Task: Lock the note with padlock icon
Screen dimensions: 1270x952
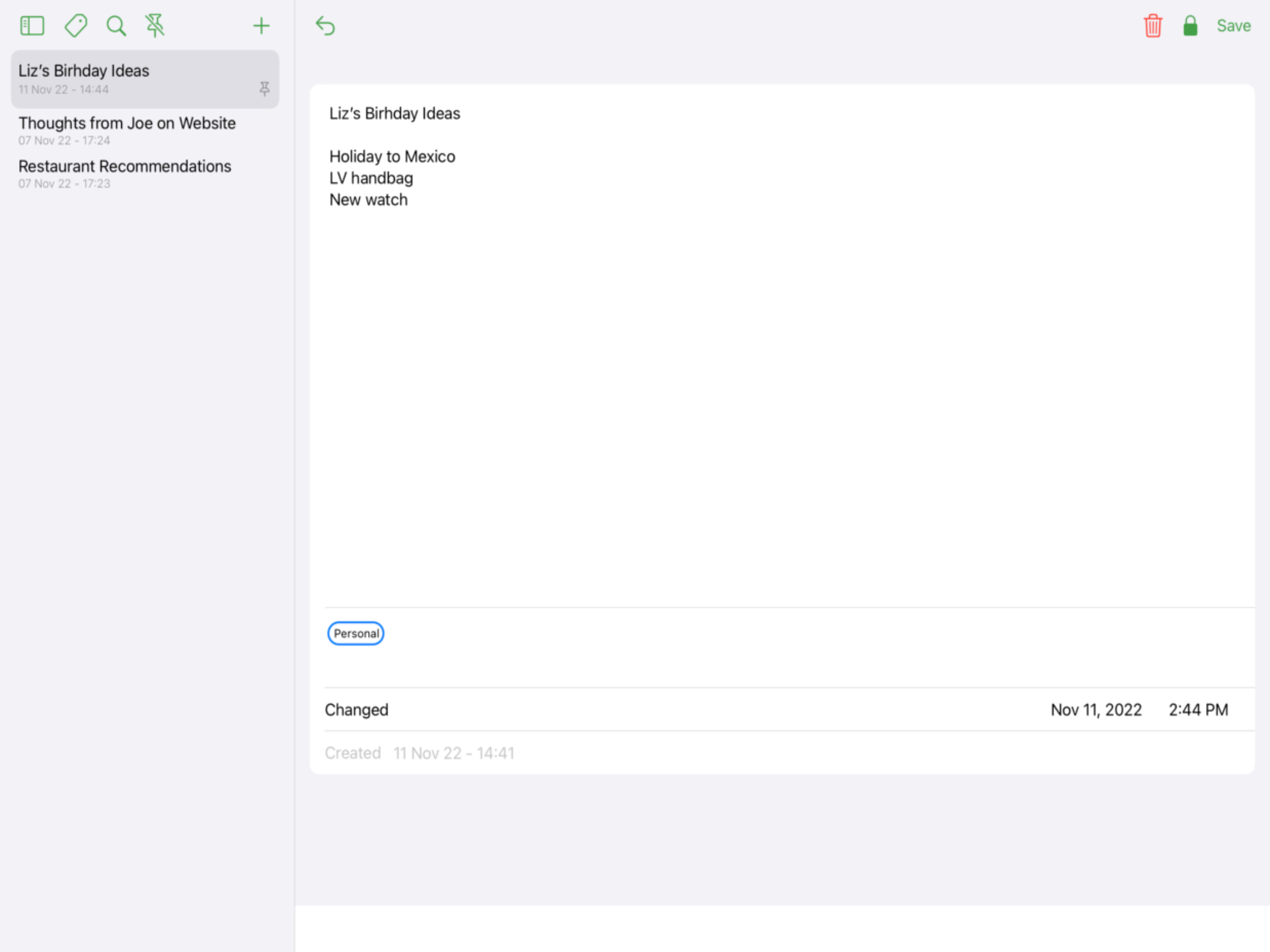Action: 1190,26
